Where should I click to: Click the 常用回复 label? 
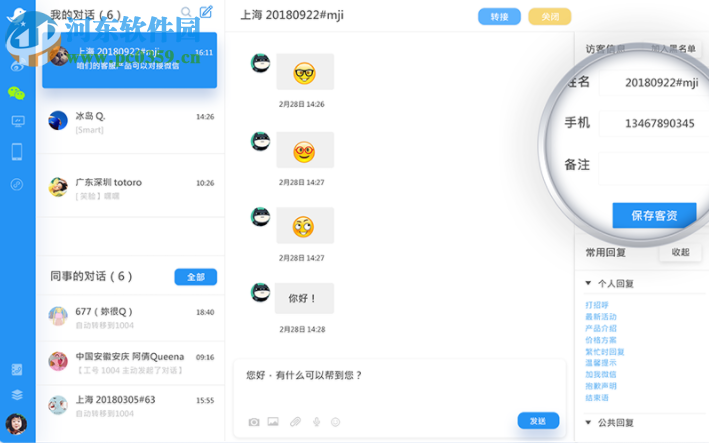(605, 252)
